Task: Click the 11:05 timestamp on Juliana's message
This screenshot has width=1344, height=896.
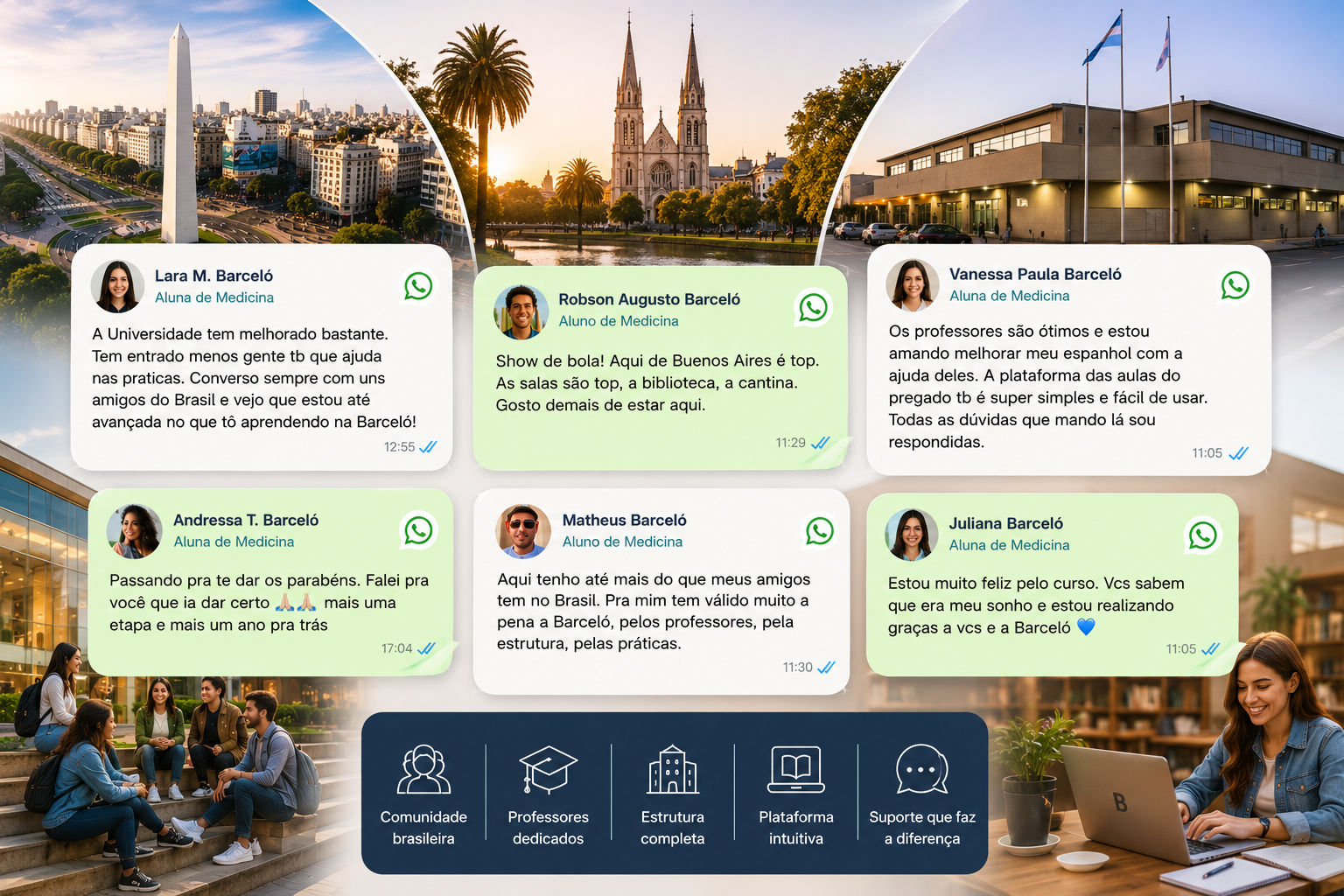Action: click(1180, 649)
